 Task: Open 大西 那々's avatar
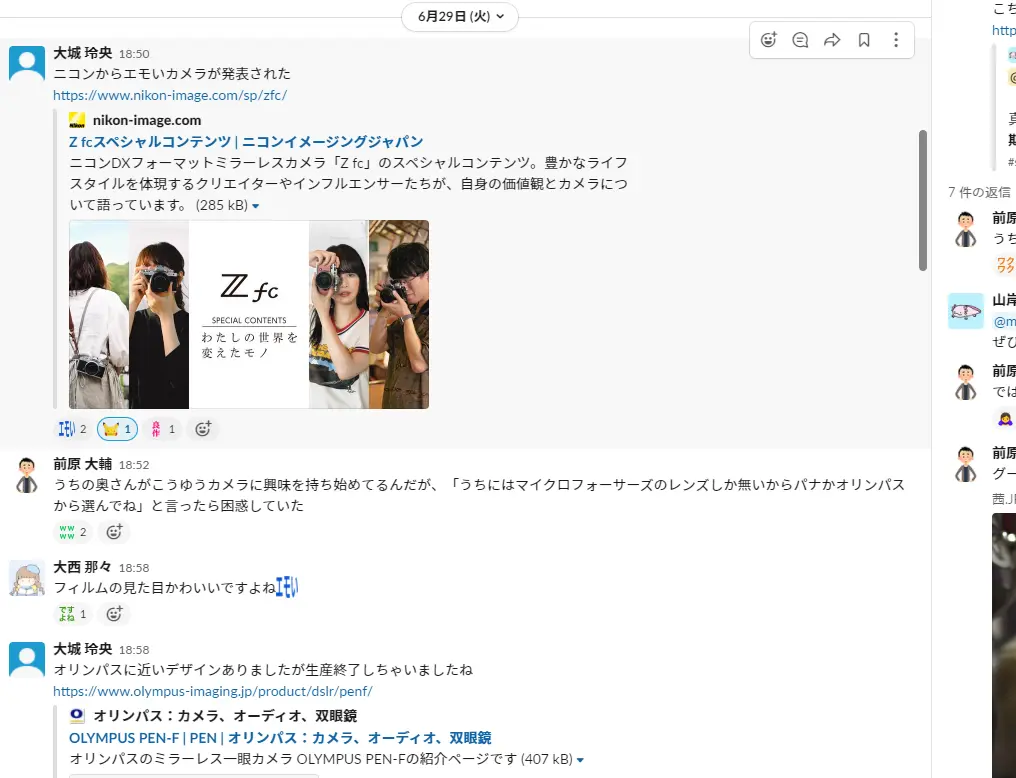point(27,577)
